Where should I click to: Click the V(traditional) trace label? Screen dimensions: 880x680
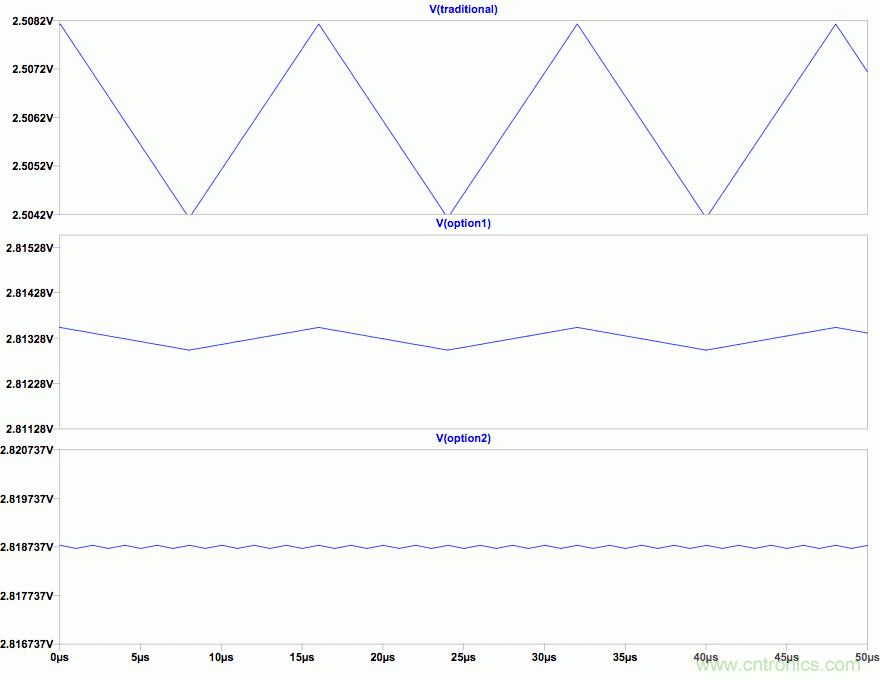click(x=462, y=9)
